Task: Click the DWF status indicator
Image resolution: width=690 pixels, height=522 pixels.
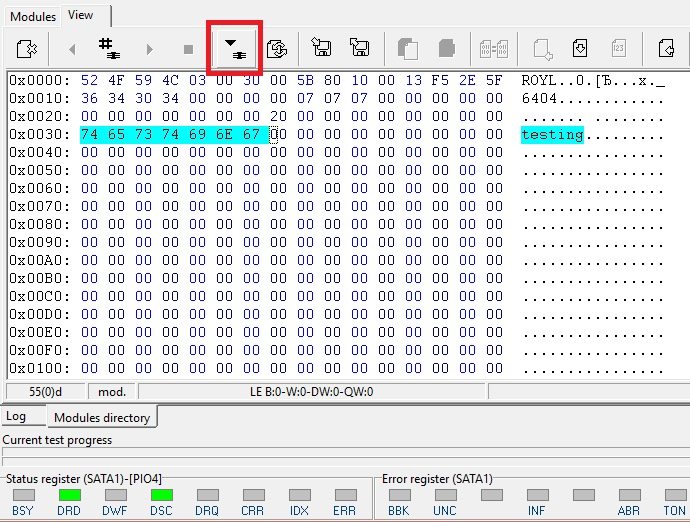Action: pos(116,495)
